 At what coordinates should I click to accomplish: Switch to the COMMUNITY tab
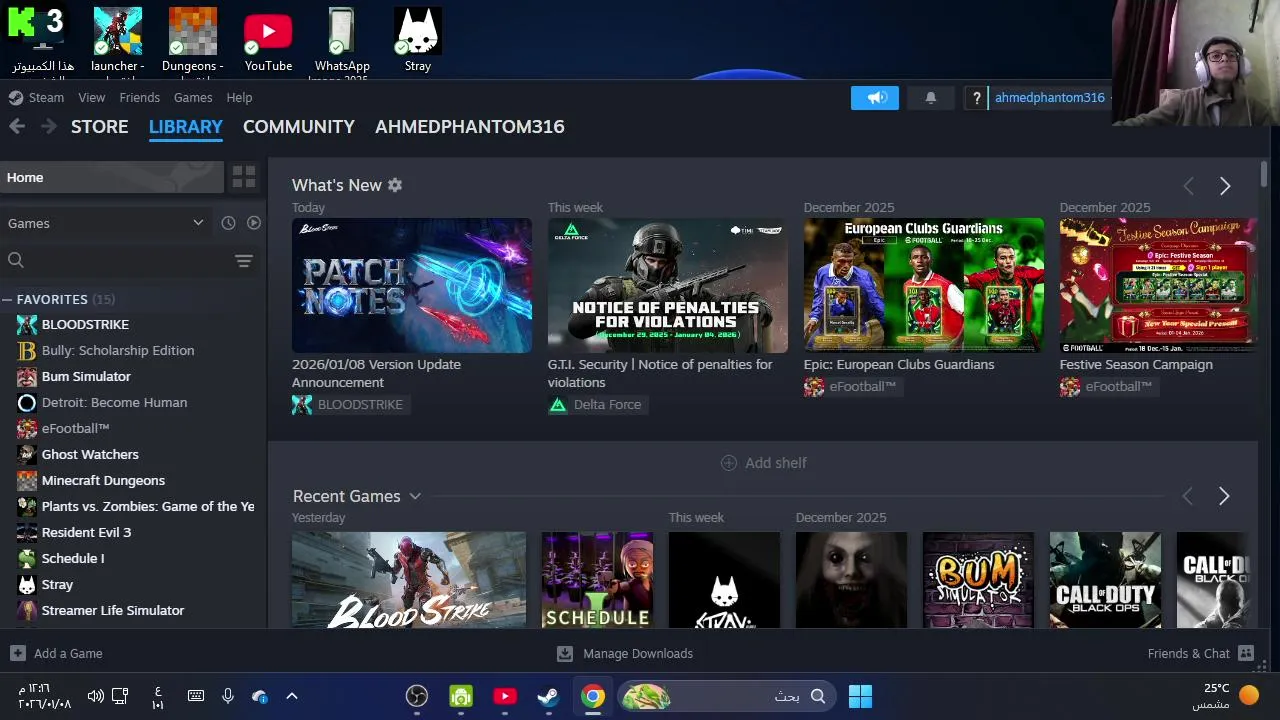pos(299,127)
